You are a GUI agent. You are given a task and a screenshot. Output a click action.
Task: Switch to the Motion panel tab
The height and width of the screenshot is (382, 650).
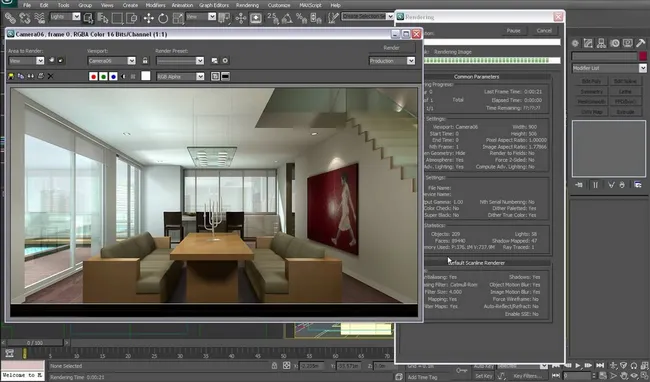click(614, 43)
